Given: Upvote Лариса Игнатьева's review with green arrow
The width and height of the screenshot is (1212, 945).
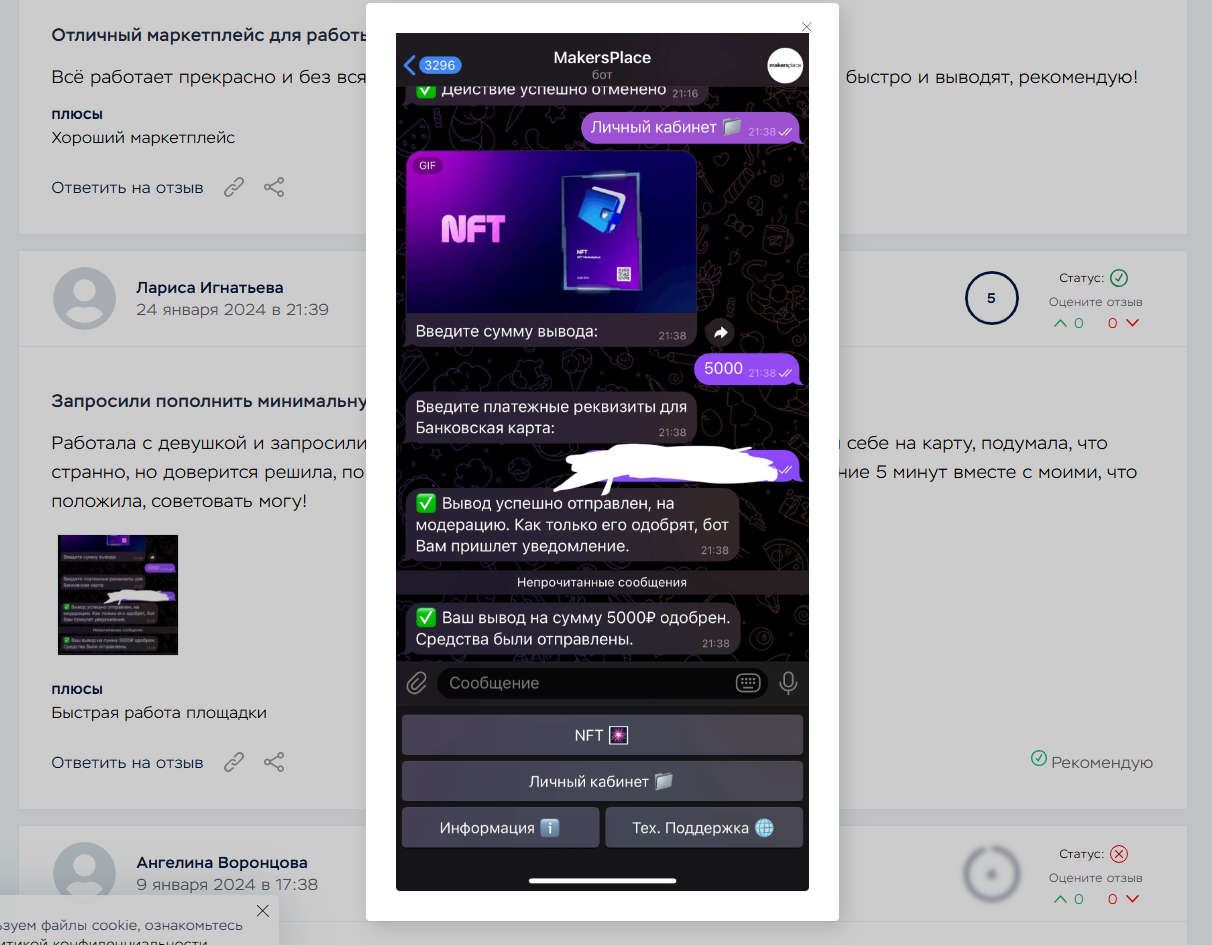Looking at the screenshot, I should pos(1059,323).
